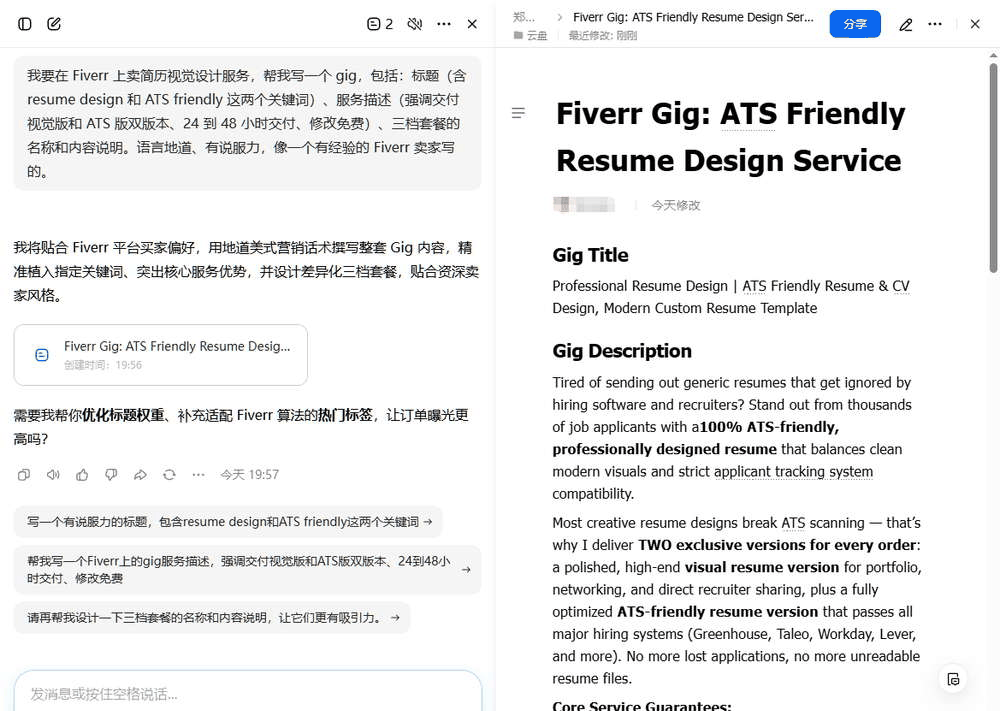
Task: Read the reply aloud with speaker icon
Action: pyautogui.click(x=53, y=474)
